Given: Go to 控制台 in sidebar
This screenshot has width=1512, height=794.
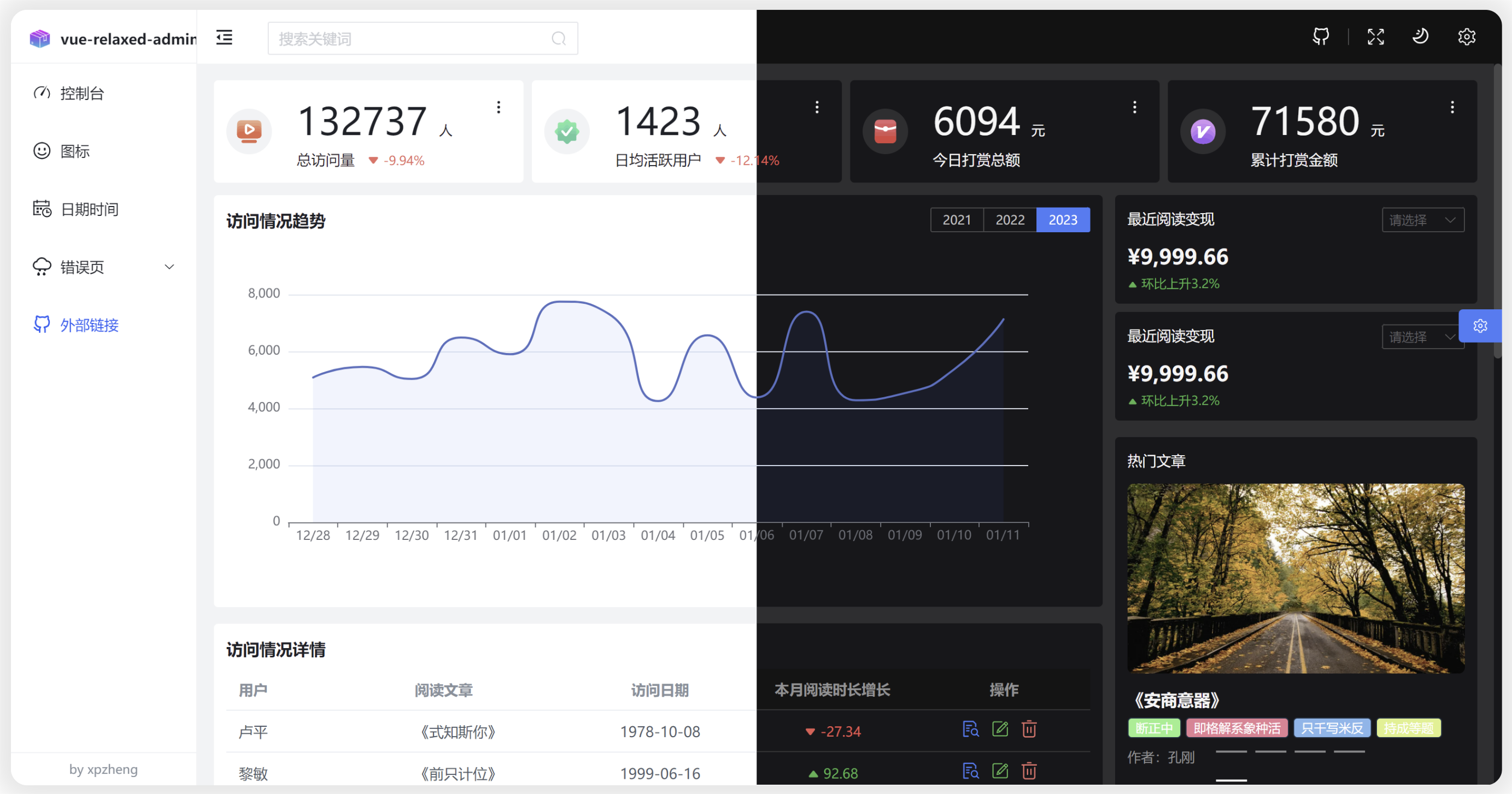Looking at the screenshot, I should tap(82, 93).
